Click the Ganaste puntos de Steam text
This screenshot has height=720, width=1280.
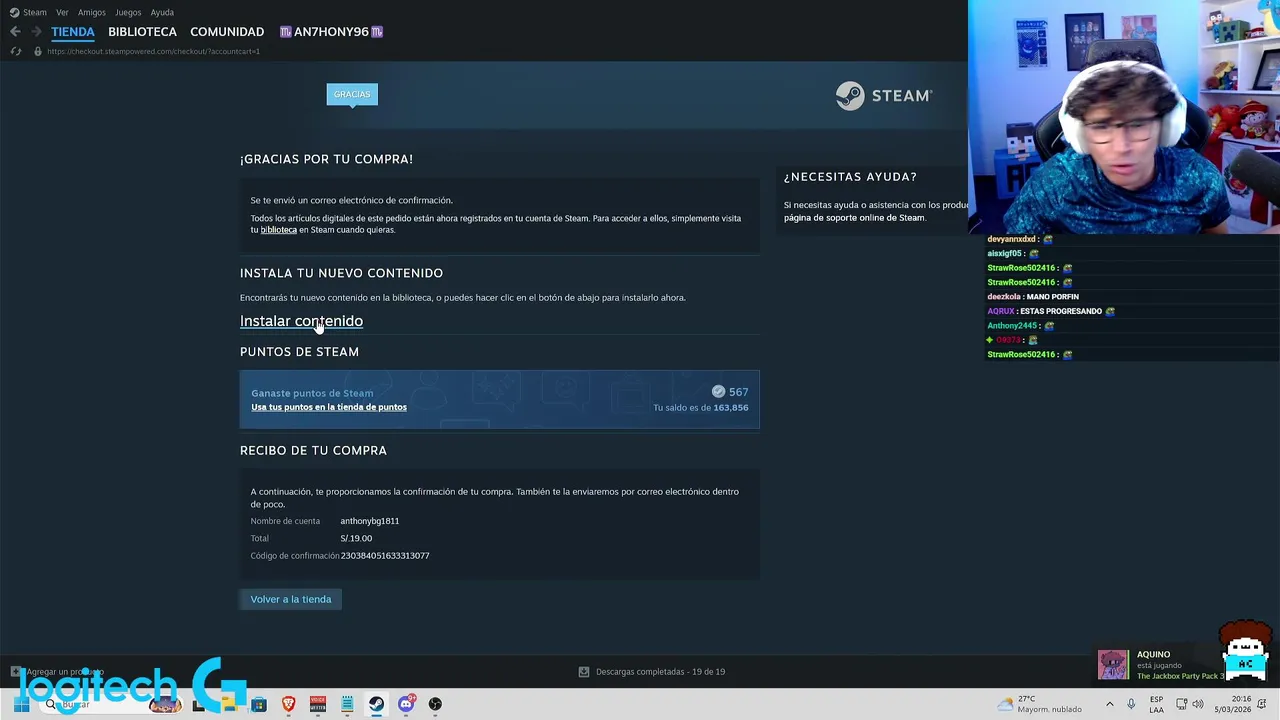click(x=312, y=393)
